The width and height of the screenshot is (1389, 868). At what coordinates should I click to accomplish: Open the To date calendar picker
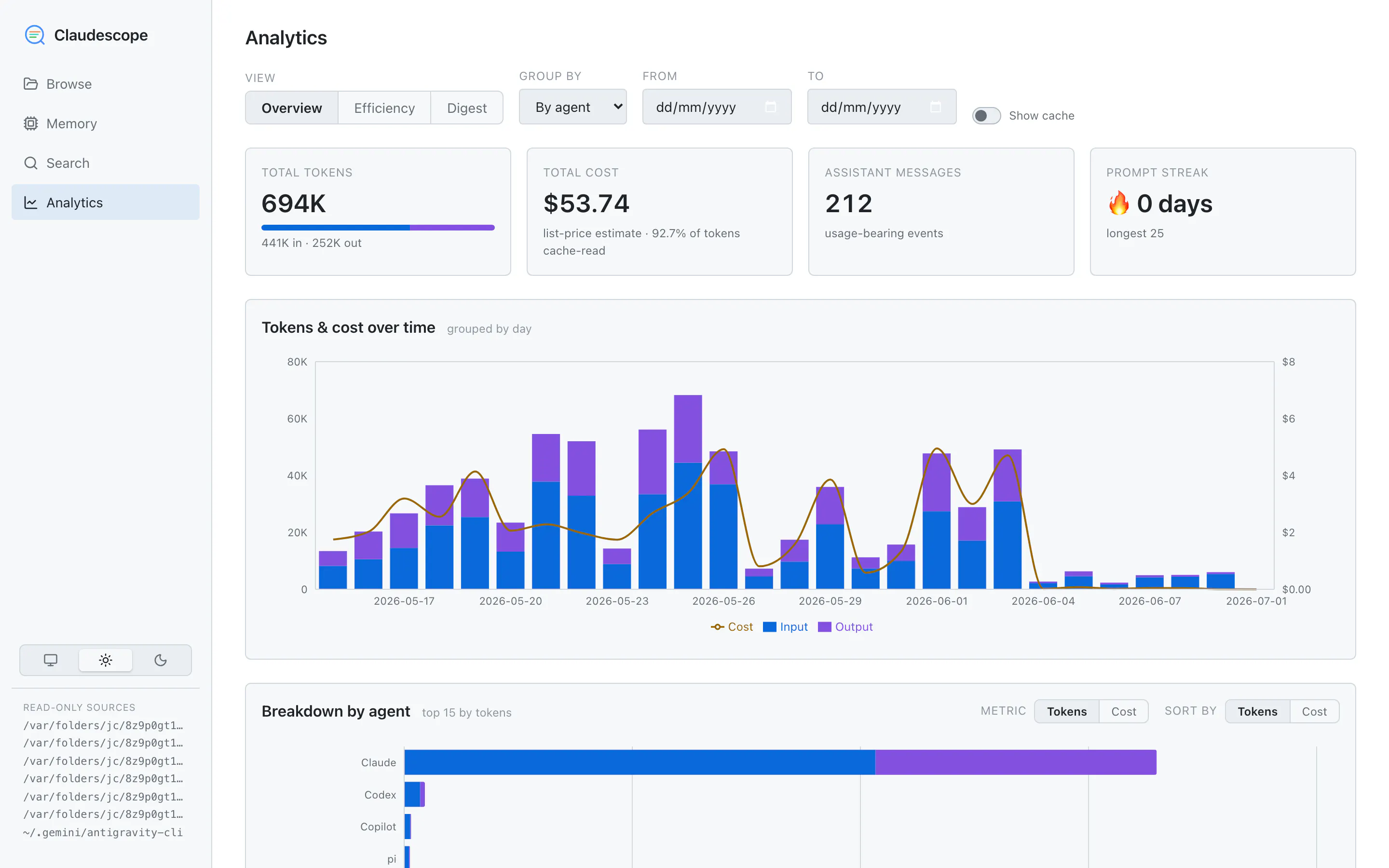pyautogui.click(x=936, y=107)
